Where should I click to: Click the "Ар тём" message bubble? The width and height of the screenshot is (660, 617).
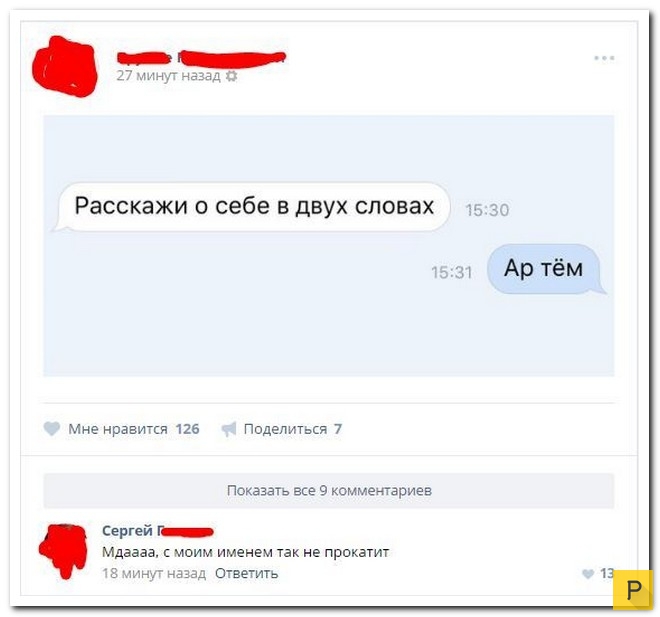click(x=543, y=269)
